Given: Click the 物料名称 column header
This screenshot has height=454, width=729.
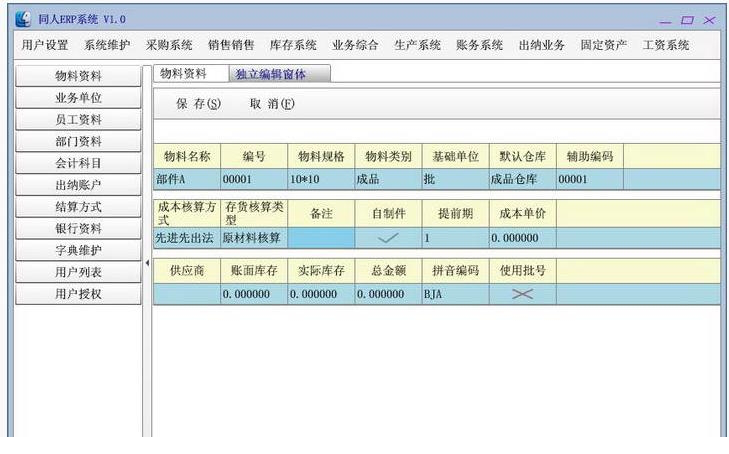Looking at the screenshot, I should [187, 157].
